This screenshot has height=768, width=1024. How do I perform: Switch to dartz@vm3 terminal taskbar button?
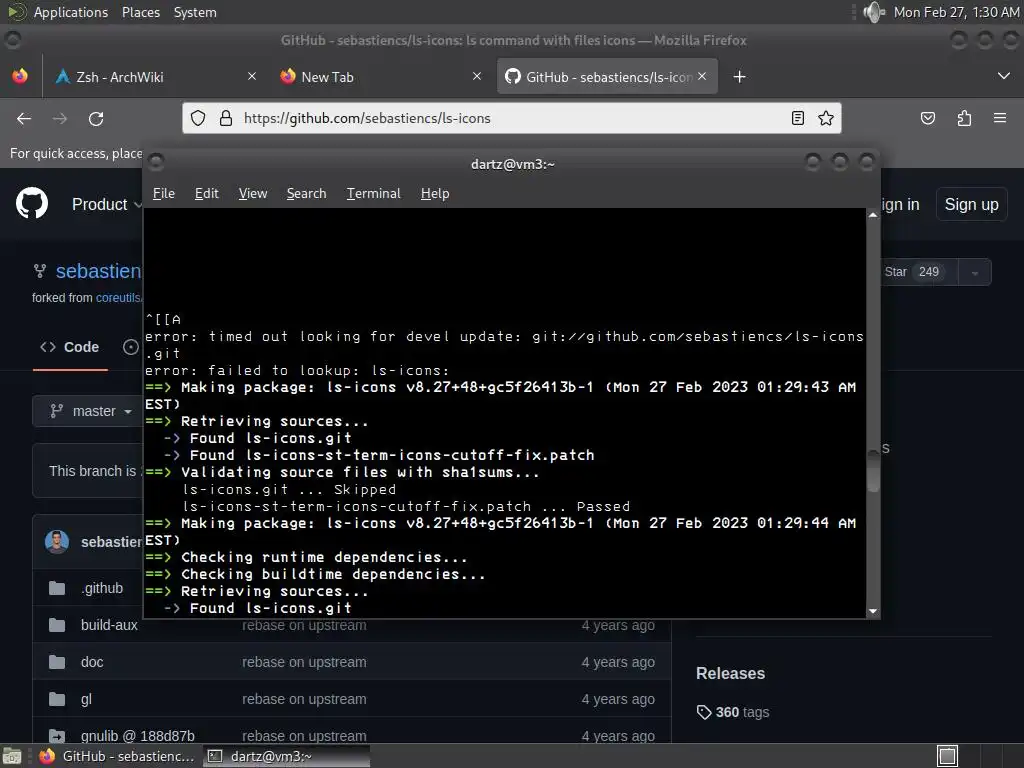[286, 756]
